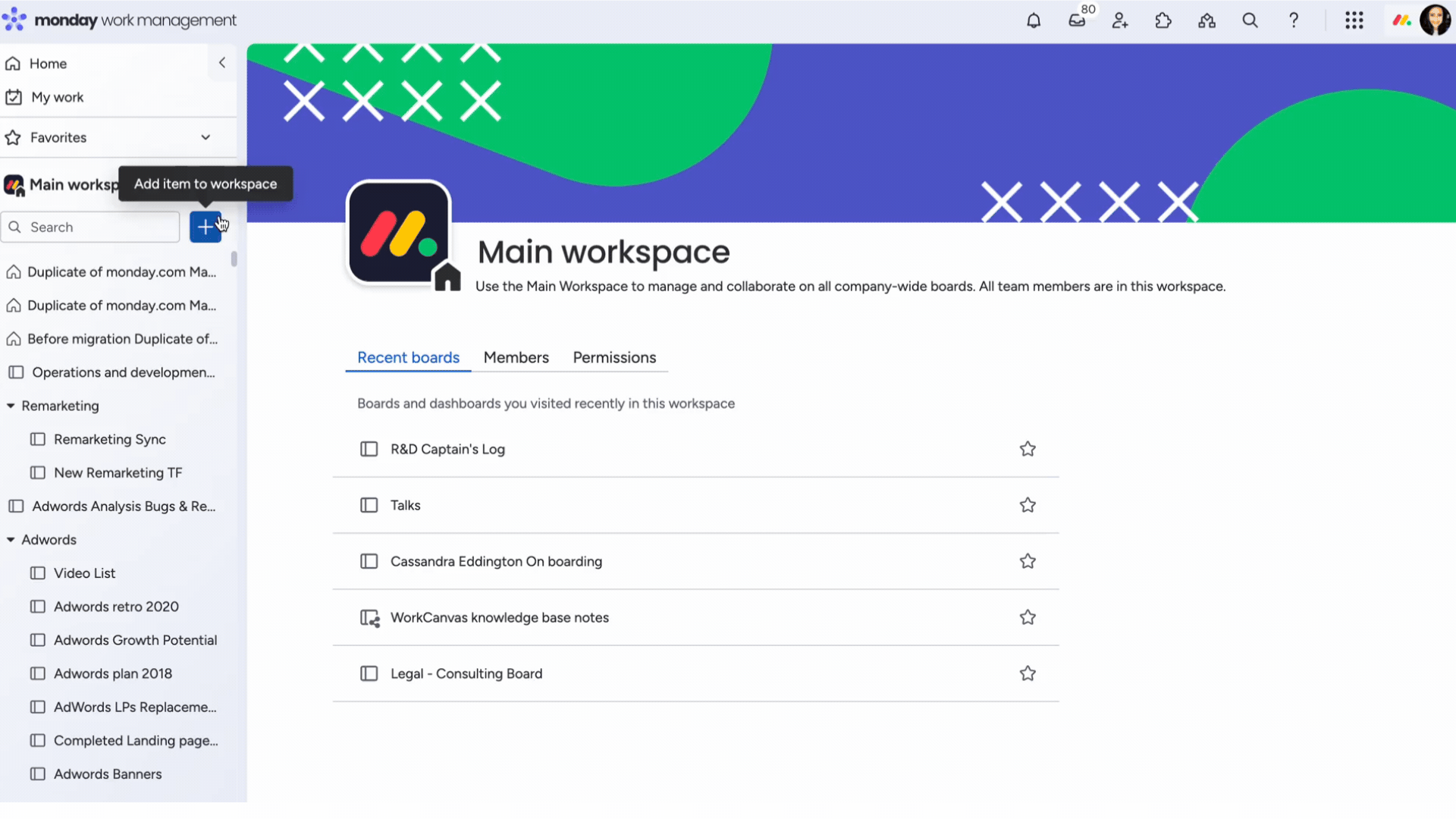Open the help question mark
The height and width of the screenshot is (819, 1456).
[1294, 20]
